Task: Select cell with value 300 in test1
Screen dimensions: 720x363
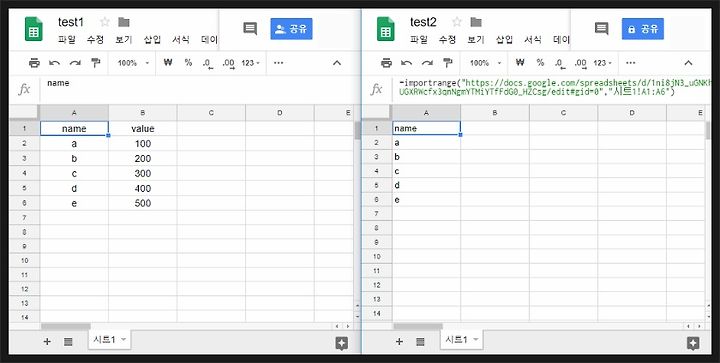Action: pyautogui.click(x=143, y=173)
